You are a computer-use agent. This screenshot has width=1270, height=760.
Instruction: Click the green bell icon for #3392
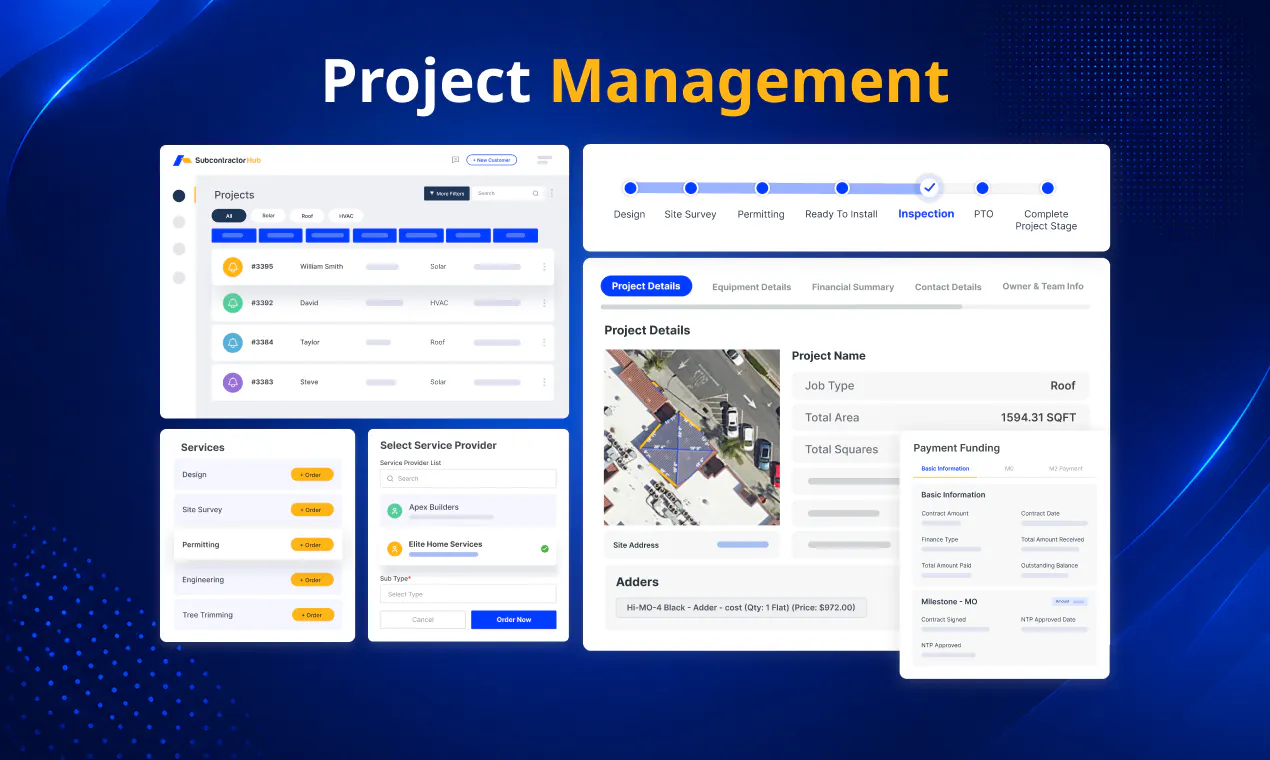[x=233, y=303]
